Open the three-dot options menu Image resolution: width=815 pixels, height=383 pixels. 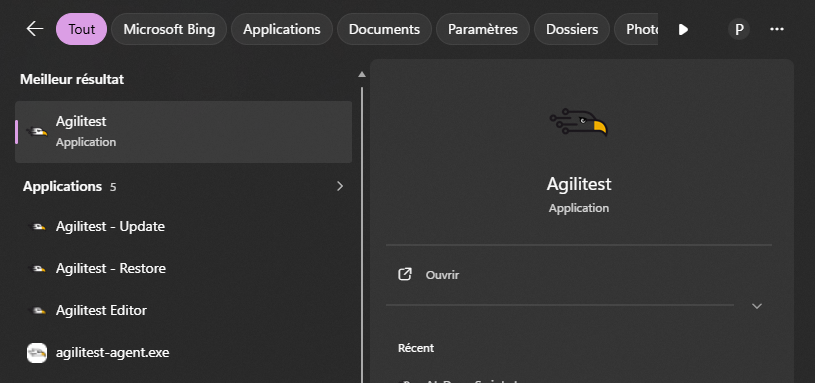tap(777, 29)
